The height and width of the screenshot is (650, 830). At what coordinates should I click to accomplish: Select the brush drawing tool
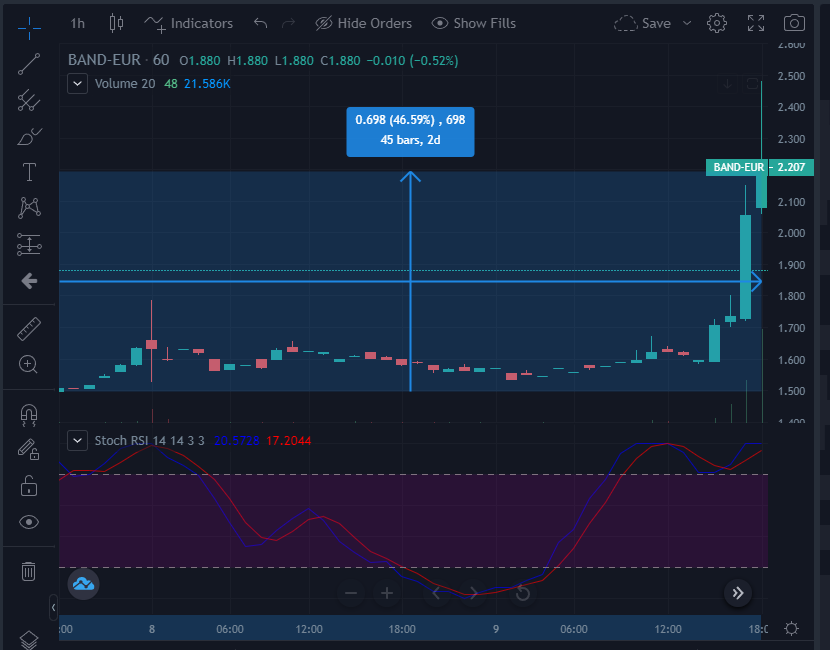29,137
